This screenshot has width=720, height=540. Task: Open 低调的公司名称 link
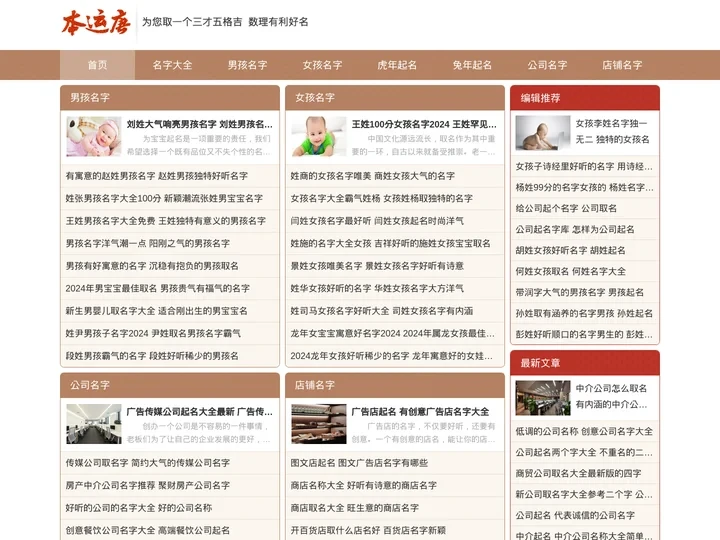coord(584,432)
